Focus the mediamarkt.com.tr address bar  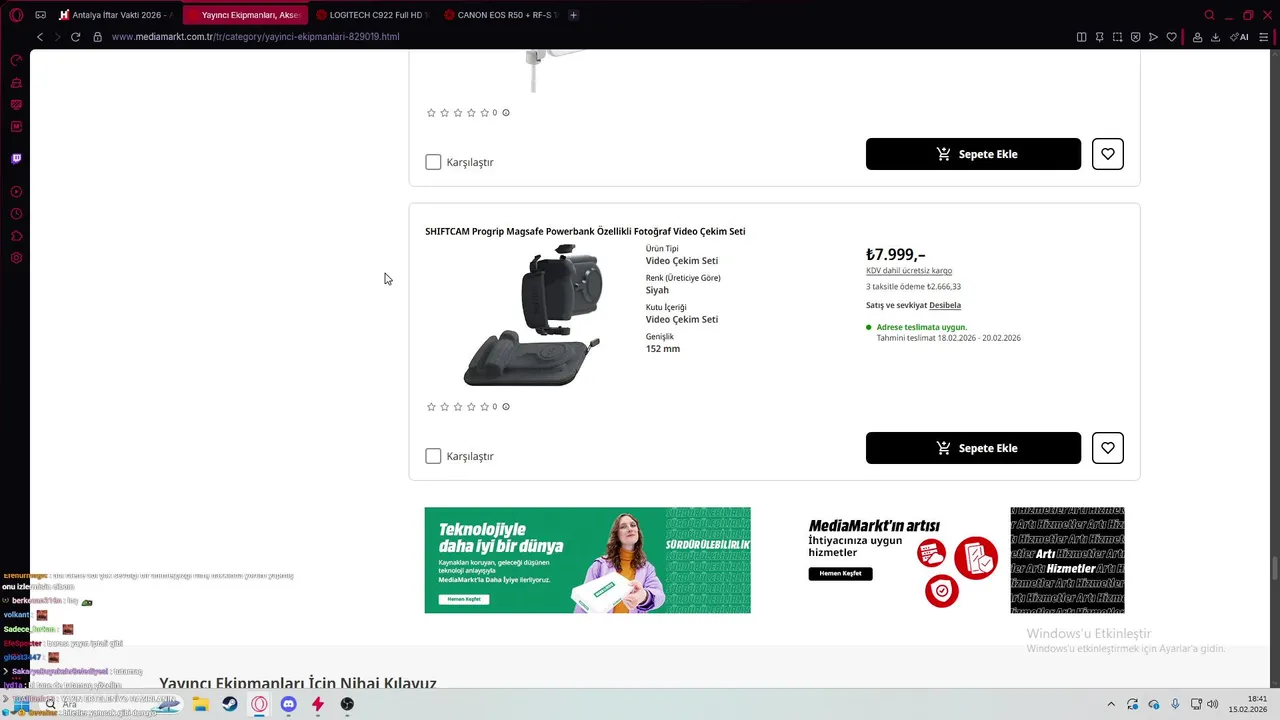pos(255,37)
